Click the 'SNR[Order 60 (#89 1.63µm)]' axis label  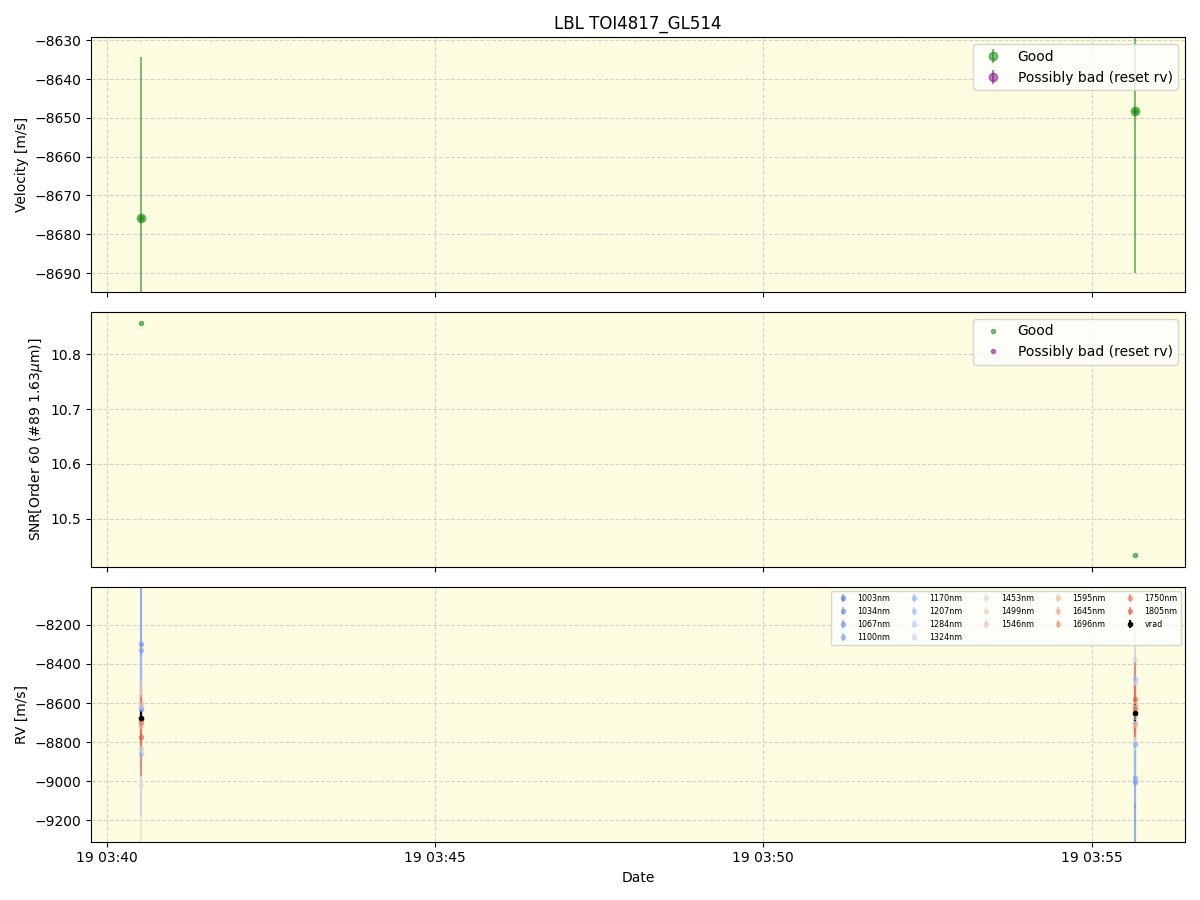(34, 439)
